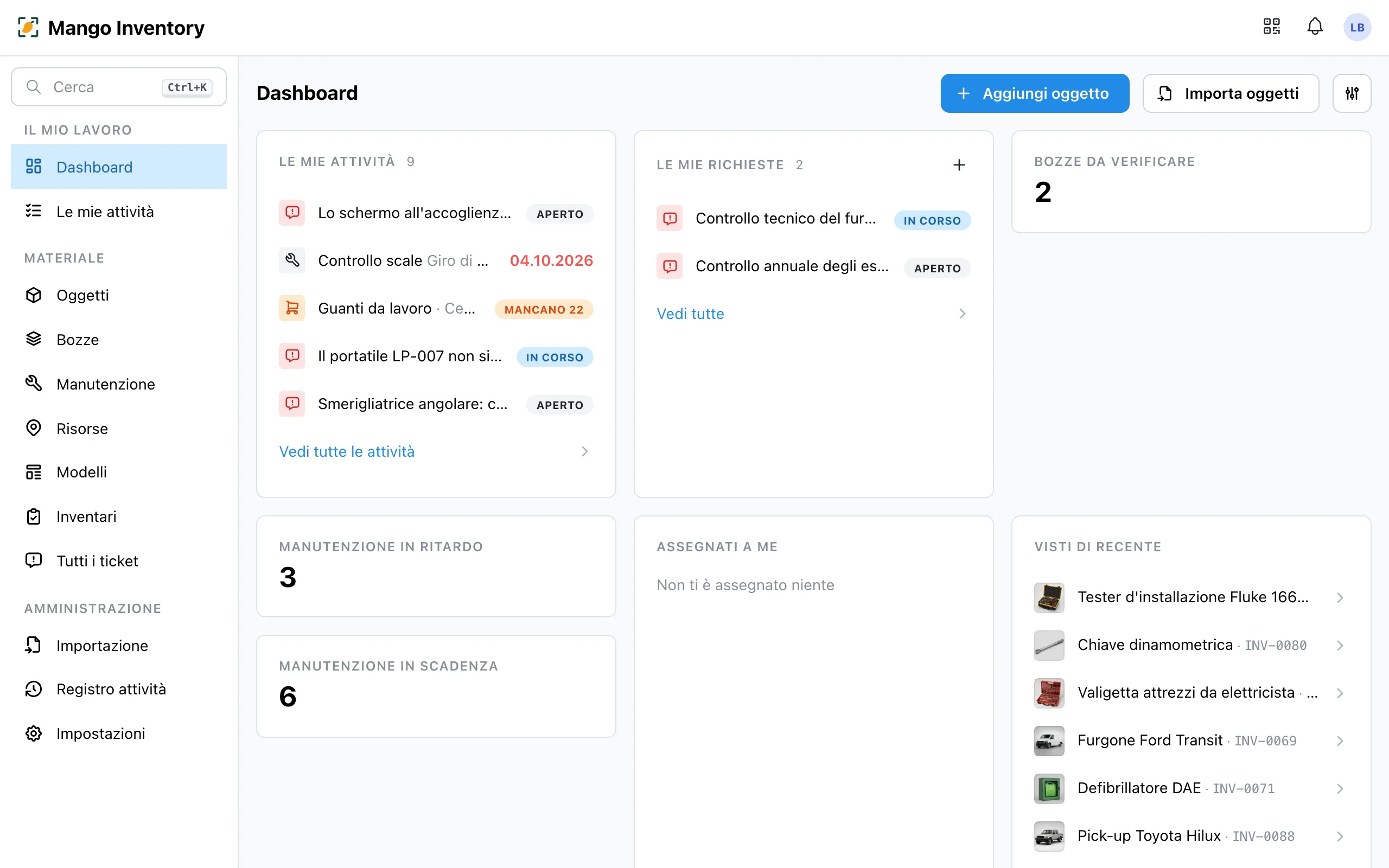Click the wrench icon beside Controllo scale

point(292,260)
